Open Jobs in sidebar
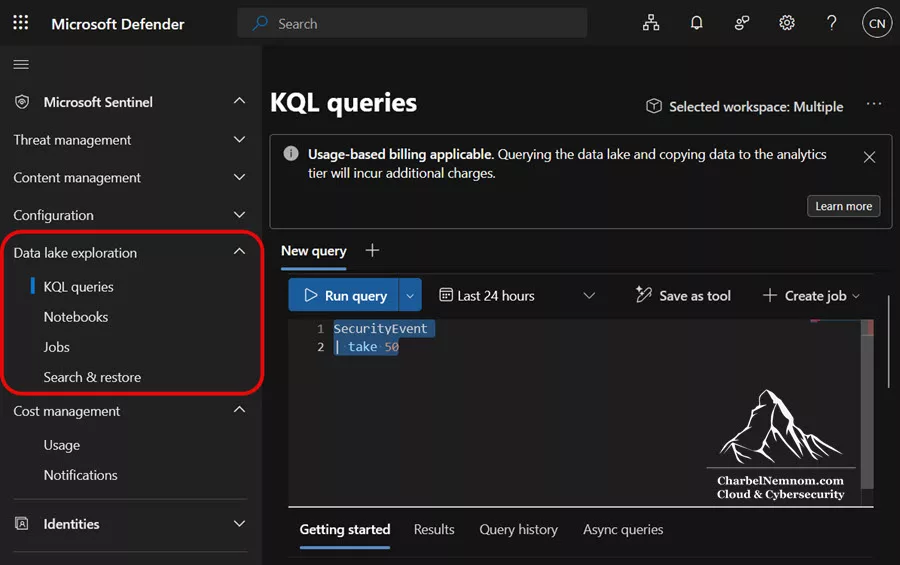 (56, 347)
